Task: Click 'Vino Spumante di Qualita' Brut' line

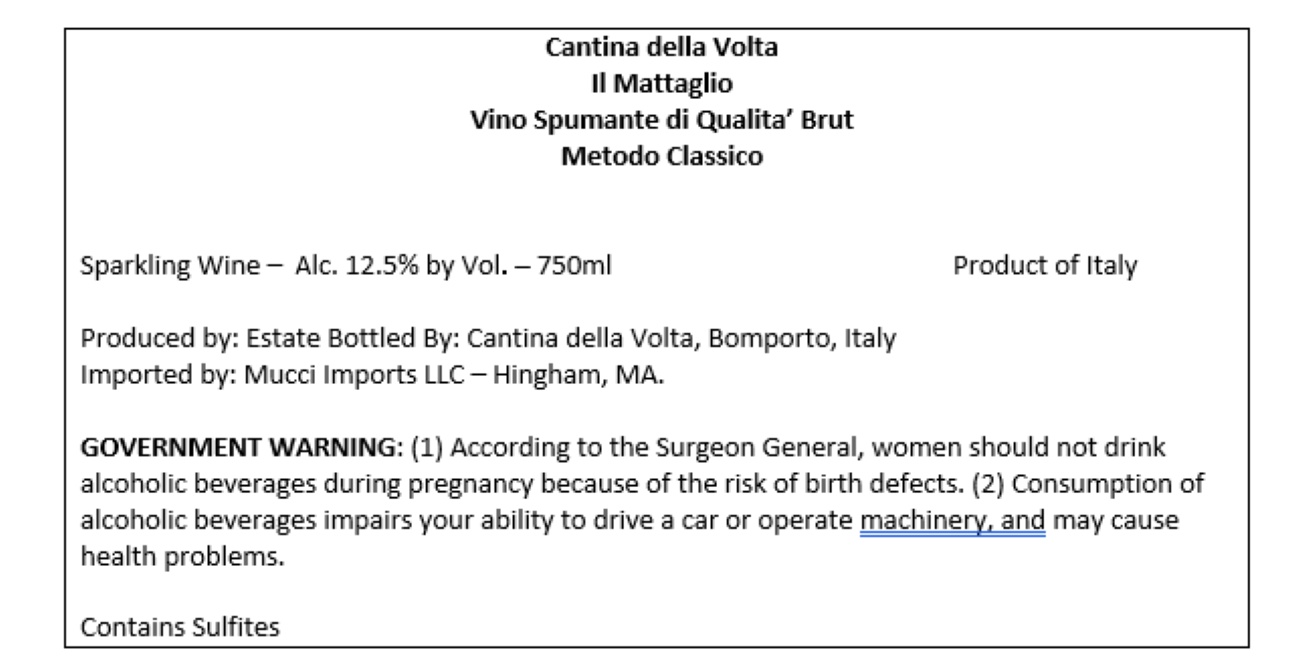Action: [661, 121]
